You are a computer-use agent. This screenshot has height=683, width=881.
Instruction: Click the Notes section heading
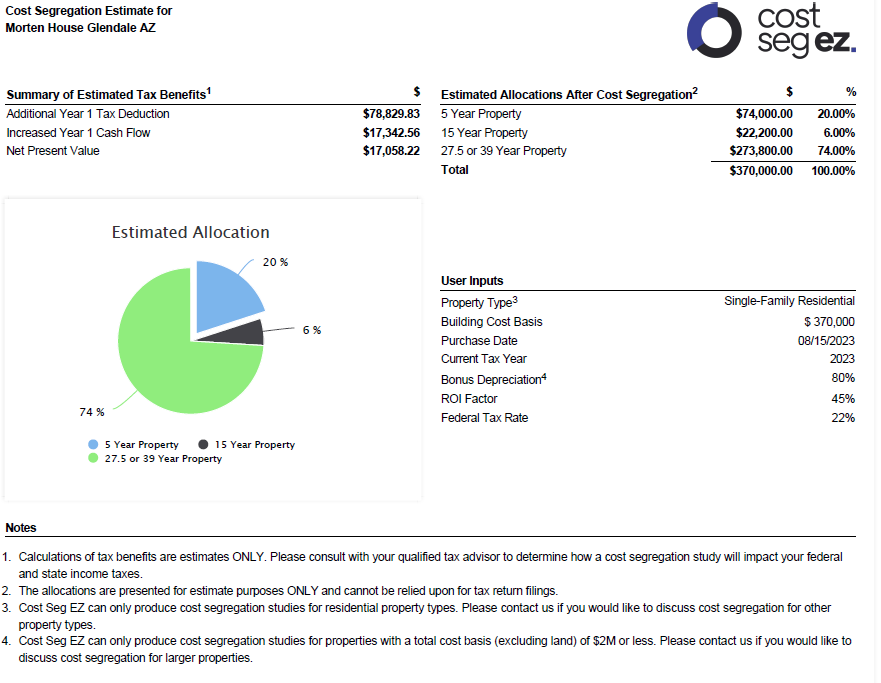pos(21,527)
